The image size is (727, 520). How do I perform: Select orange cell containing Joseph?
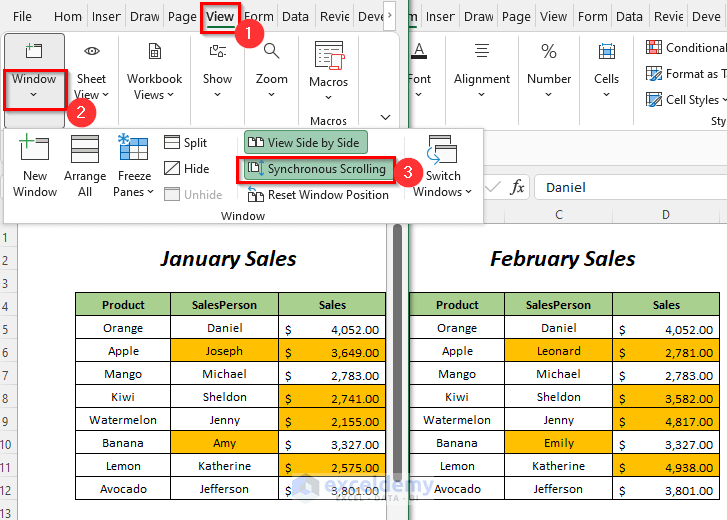pyautogui.click(x=224, y=351)
